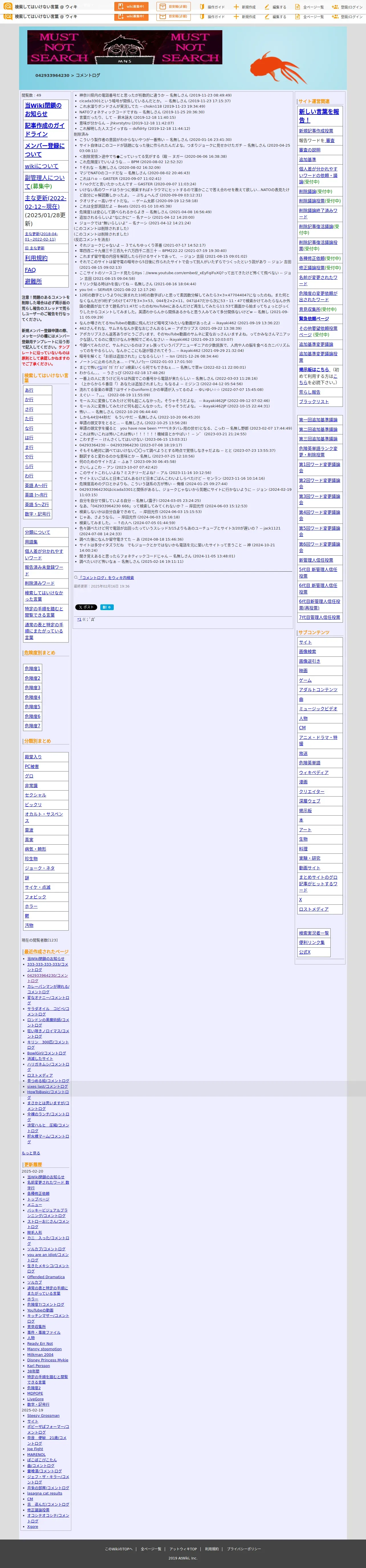Open 追加基準 link in right sidebar
This screenshot has width=366, height=1568.
[x=308, y=159]
